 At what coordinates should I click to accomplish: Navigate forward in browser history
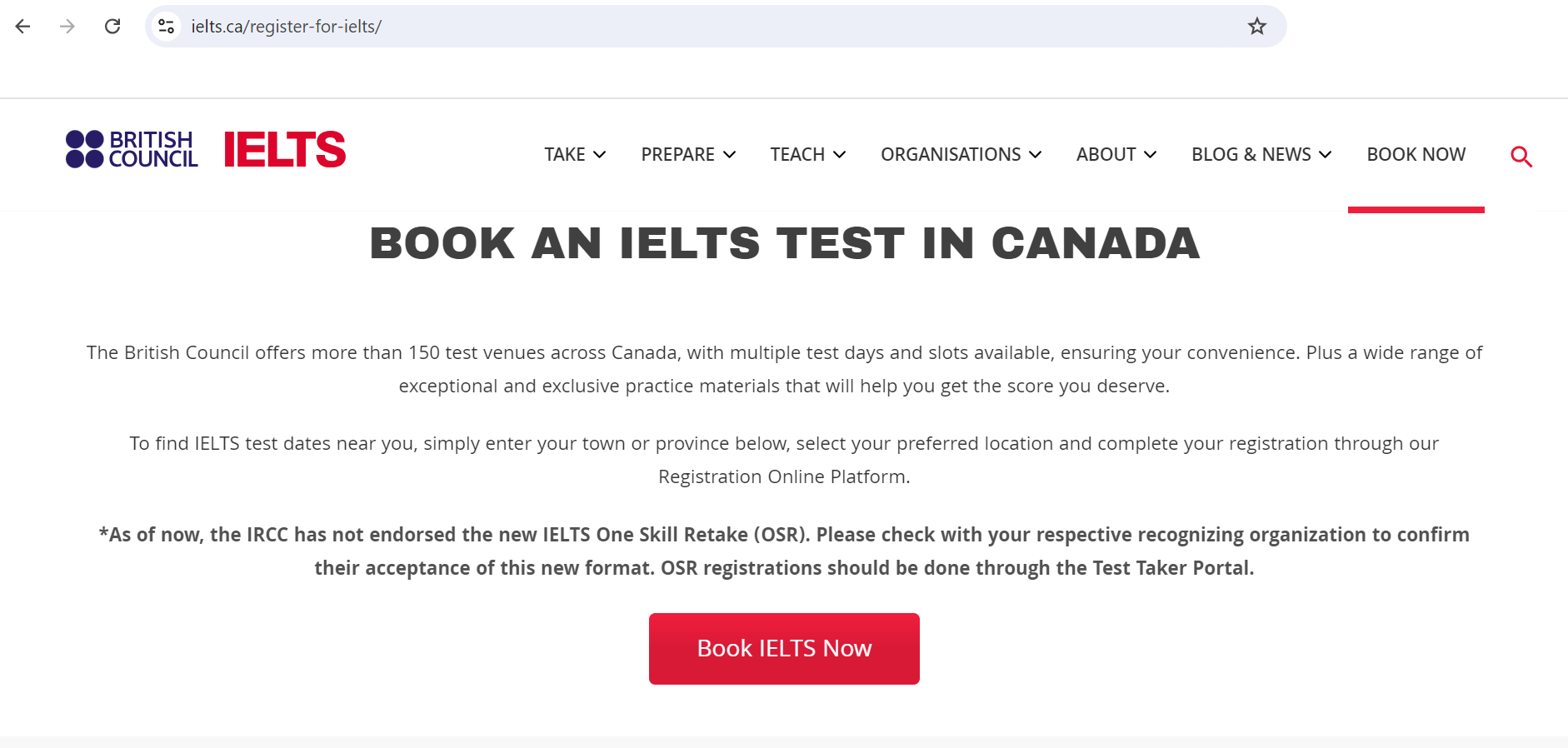(67, 26)
